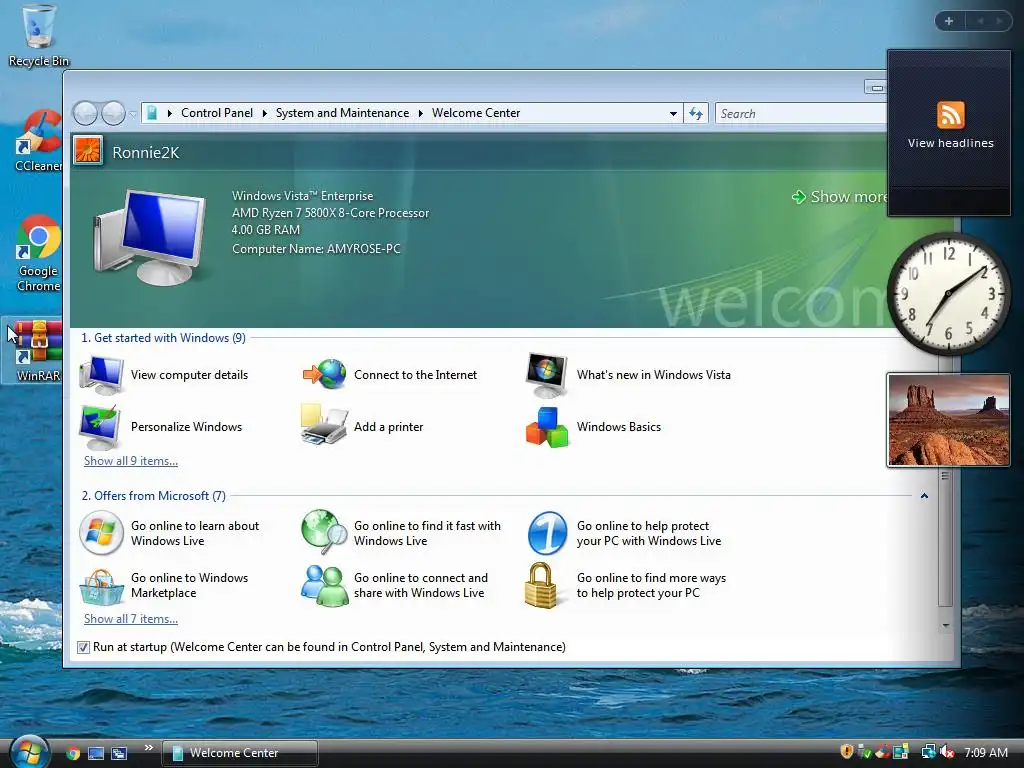Click the scrollbar down arrow
The width and height of the screenshot is (1024, 768).
click(x=945, y=626)
